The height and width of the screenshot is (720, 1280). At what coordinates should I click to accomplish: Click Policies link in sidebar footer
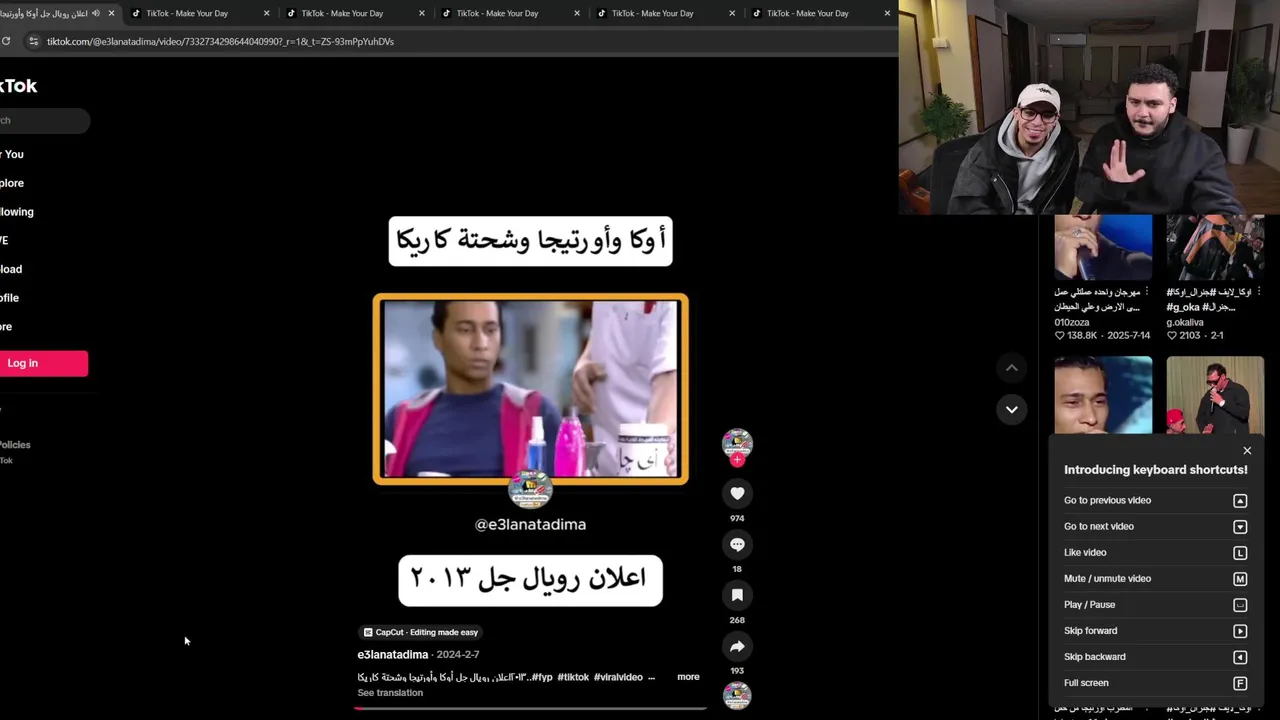(15, 445)
